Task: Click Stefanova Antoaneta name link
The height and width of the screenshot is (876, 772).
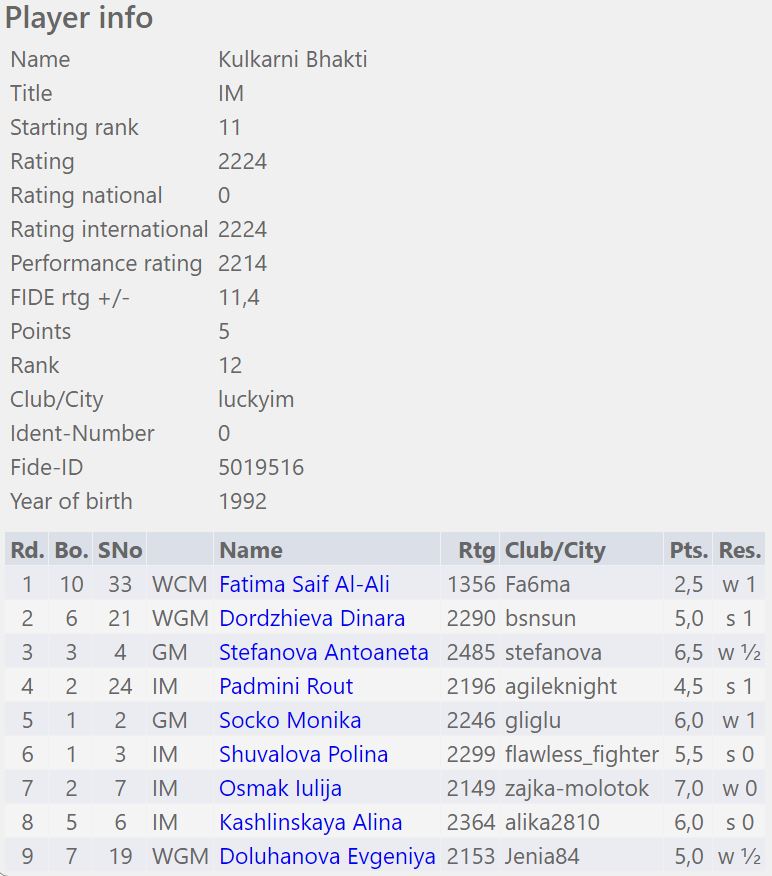Action: tap(323, 652)
